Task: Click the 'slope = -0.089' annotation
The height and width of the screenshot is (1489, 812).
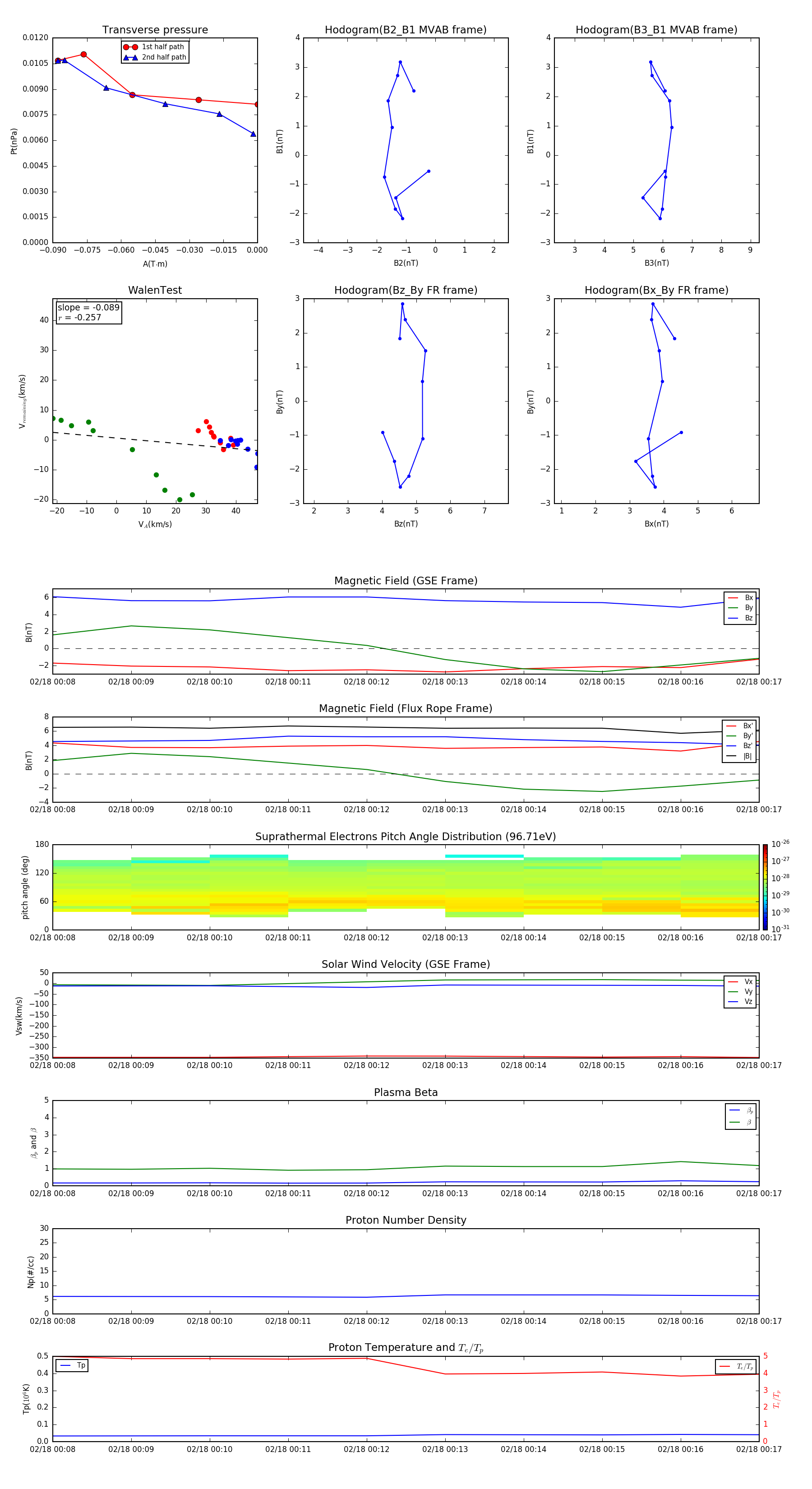Action: (88, 308)
